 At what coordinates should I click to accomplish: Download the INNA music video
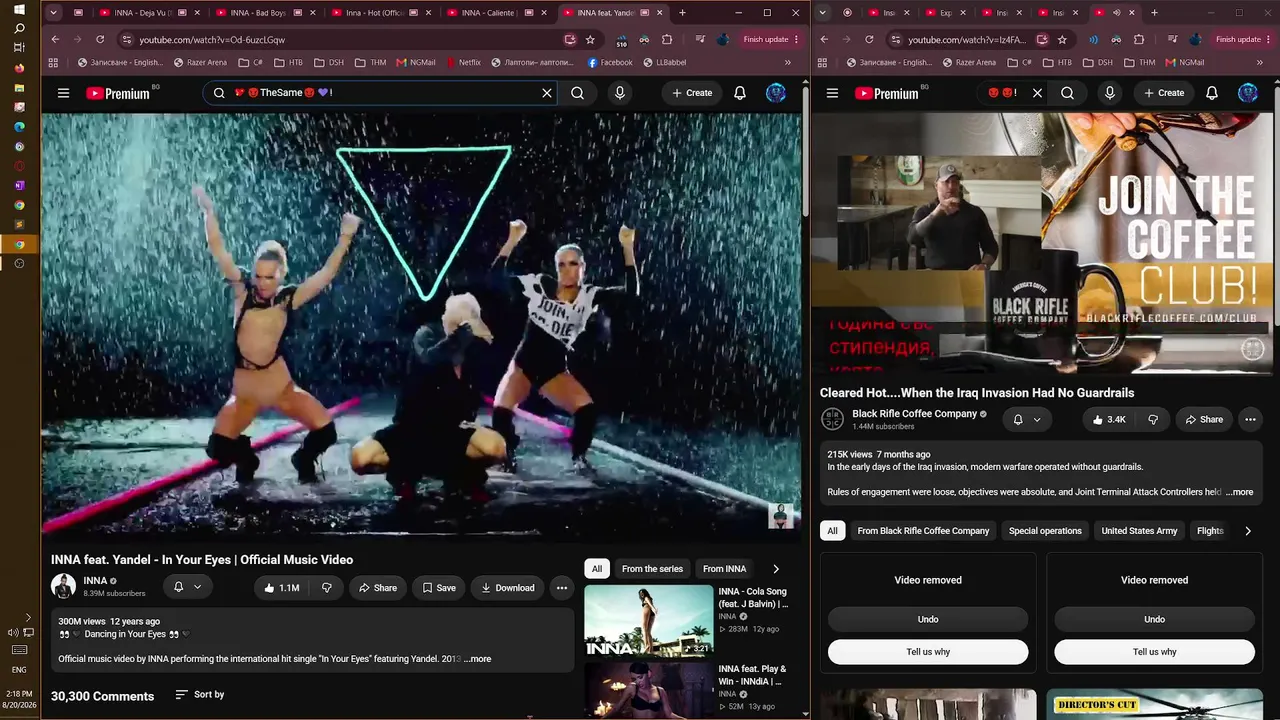tap(507, 588)
